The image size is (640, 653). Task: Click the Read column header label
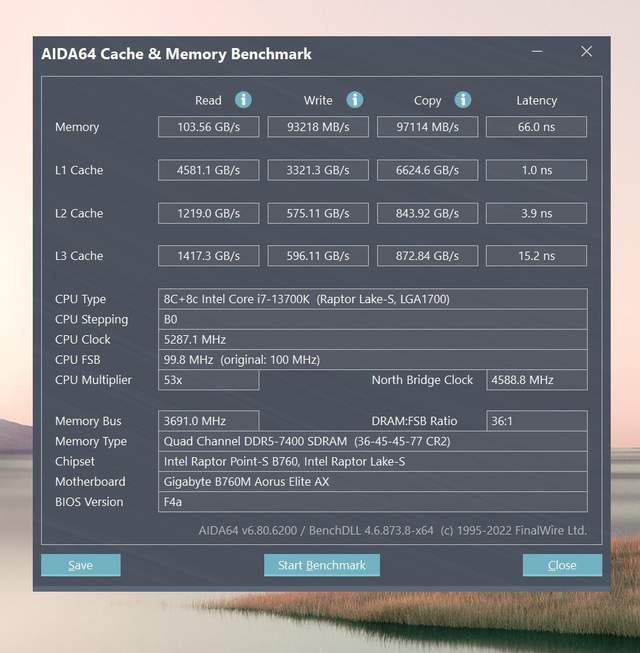[x=208, y=100]
